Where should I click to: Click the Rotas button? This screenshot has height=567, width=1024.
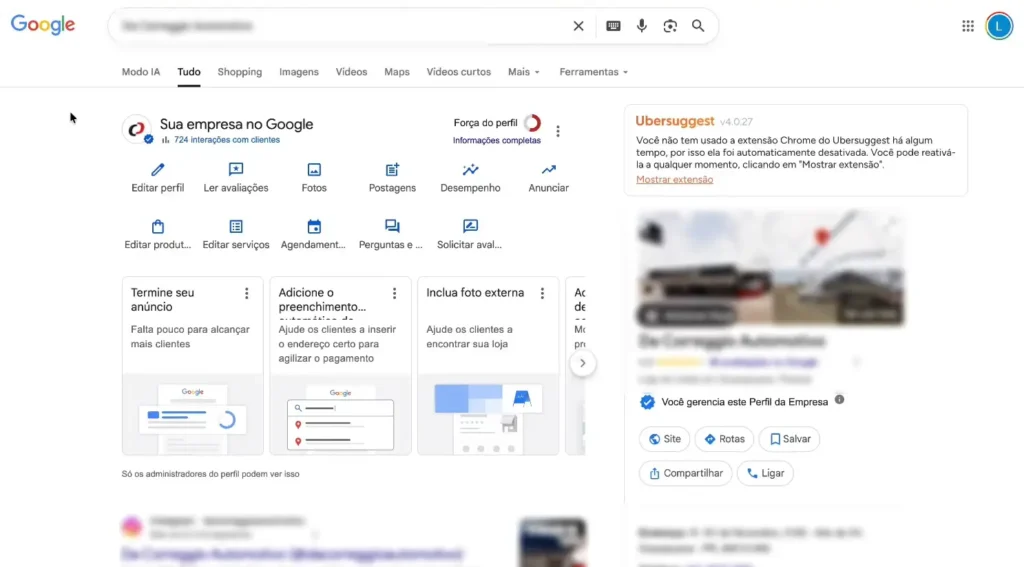724,439
